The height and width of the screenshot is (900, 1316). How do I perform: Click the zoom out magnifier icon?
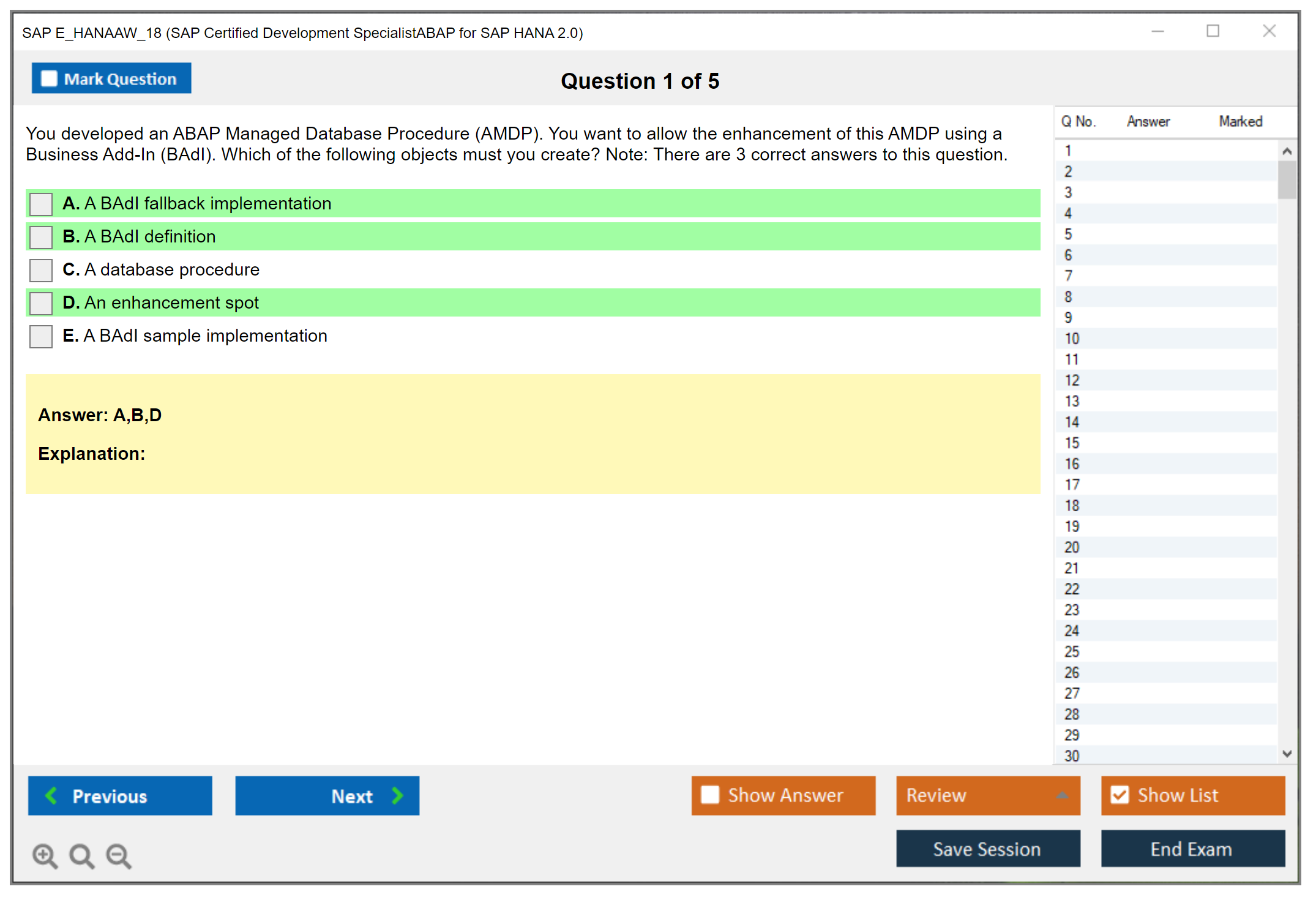pos(119,855)
